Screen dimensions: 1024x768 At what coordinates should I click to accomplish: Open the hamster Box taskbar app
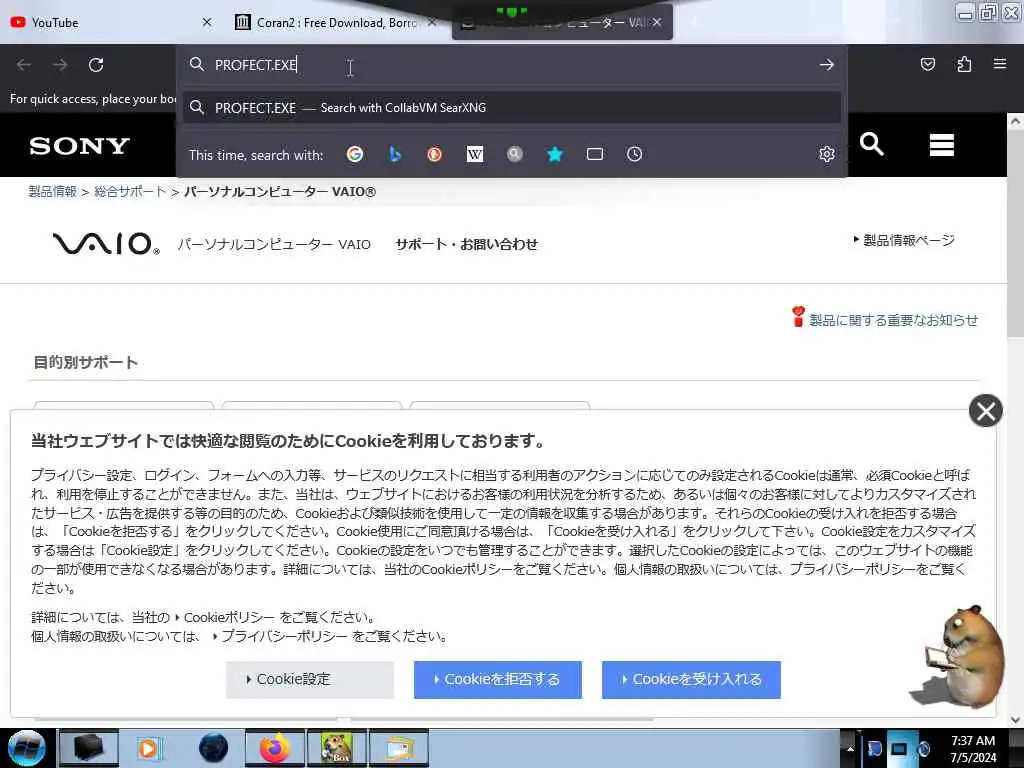336,748
